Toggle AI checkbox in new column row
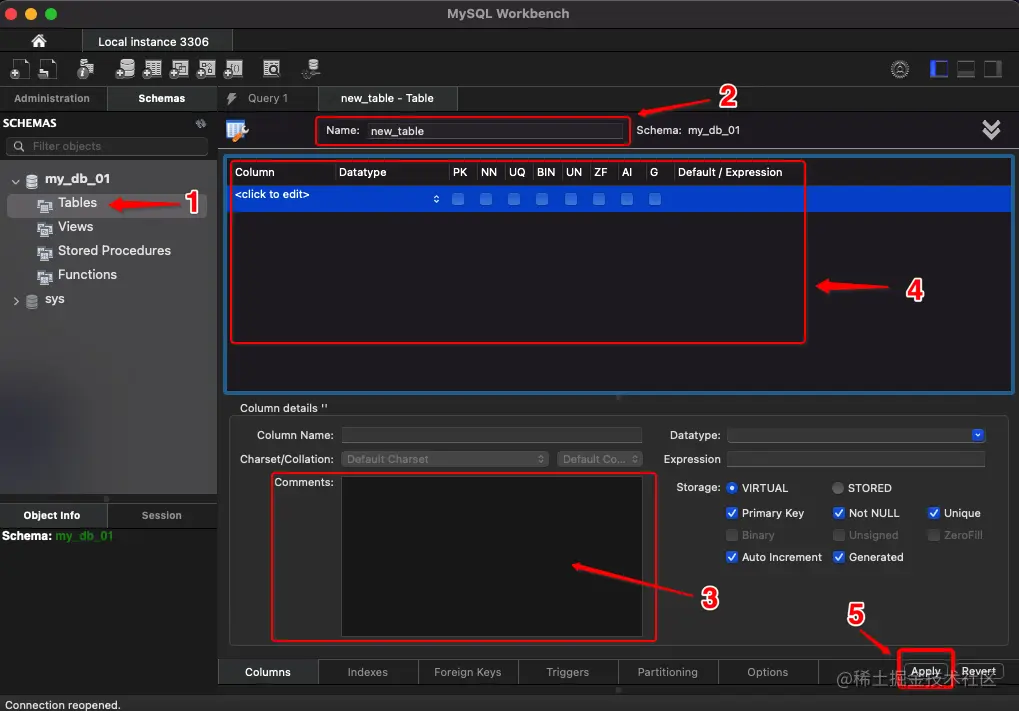 tap(627, 199)
